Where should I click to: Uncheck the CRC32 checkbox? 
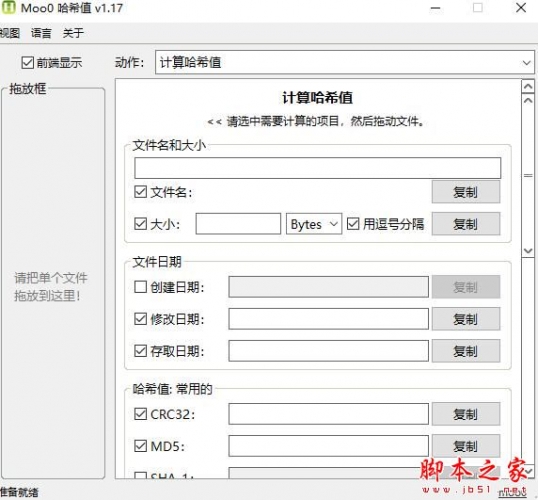[x=140, y=414]
